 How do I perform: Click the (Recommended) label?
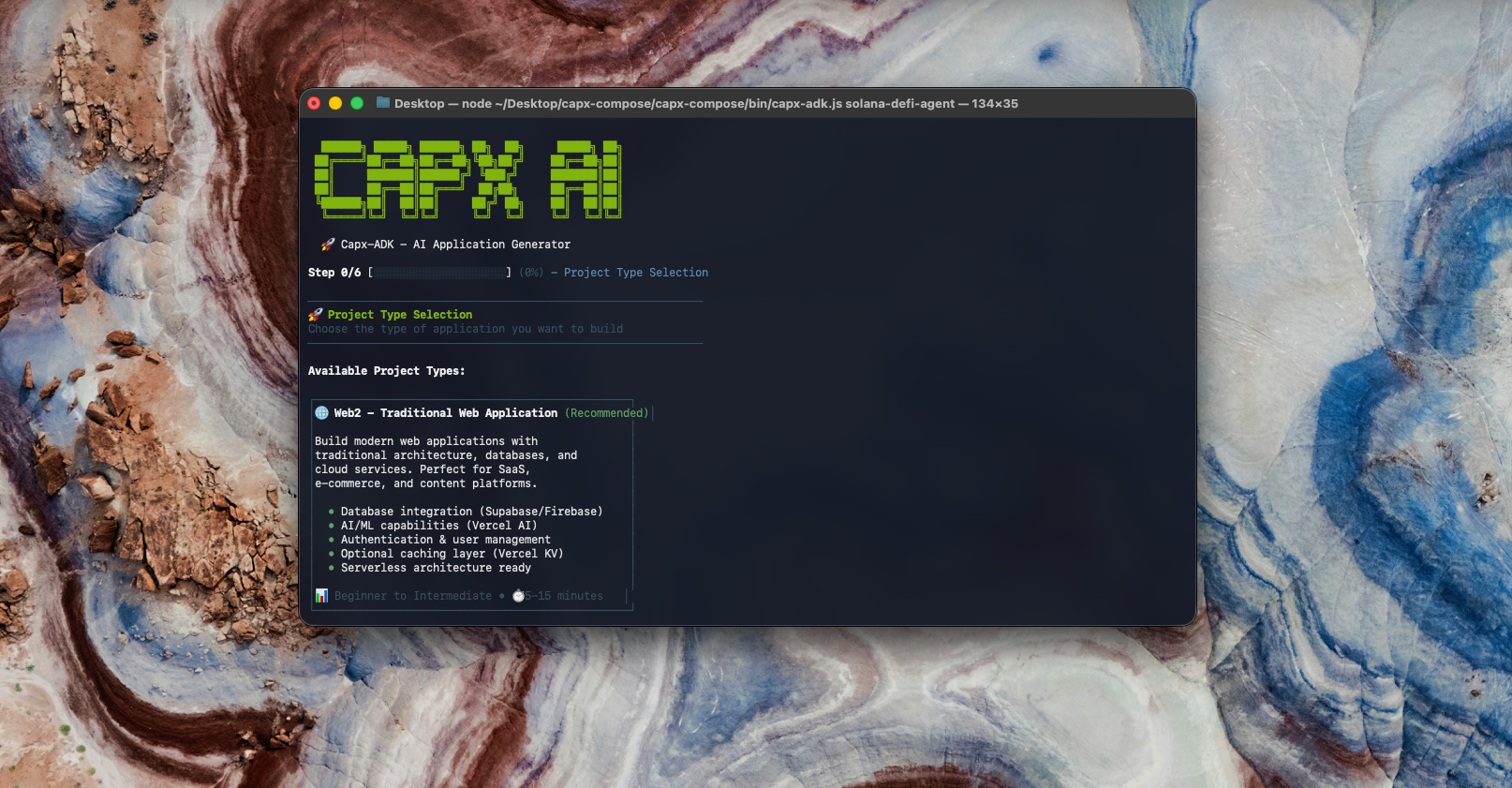pyautogui.click(x=607, y=413)
